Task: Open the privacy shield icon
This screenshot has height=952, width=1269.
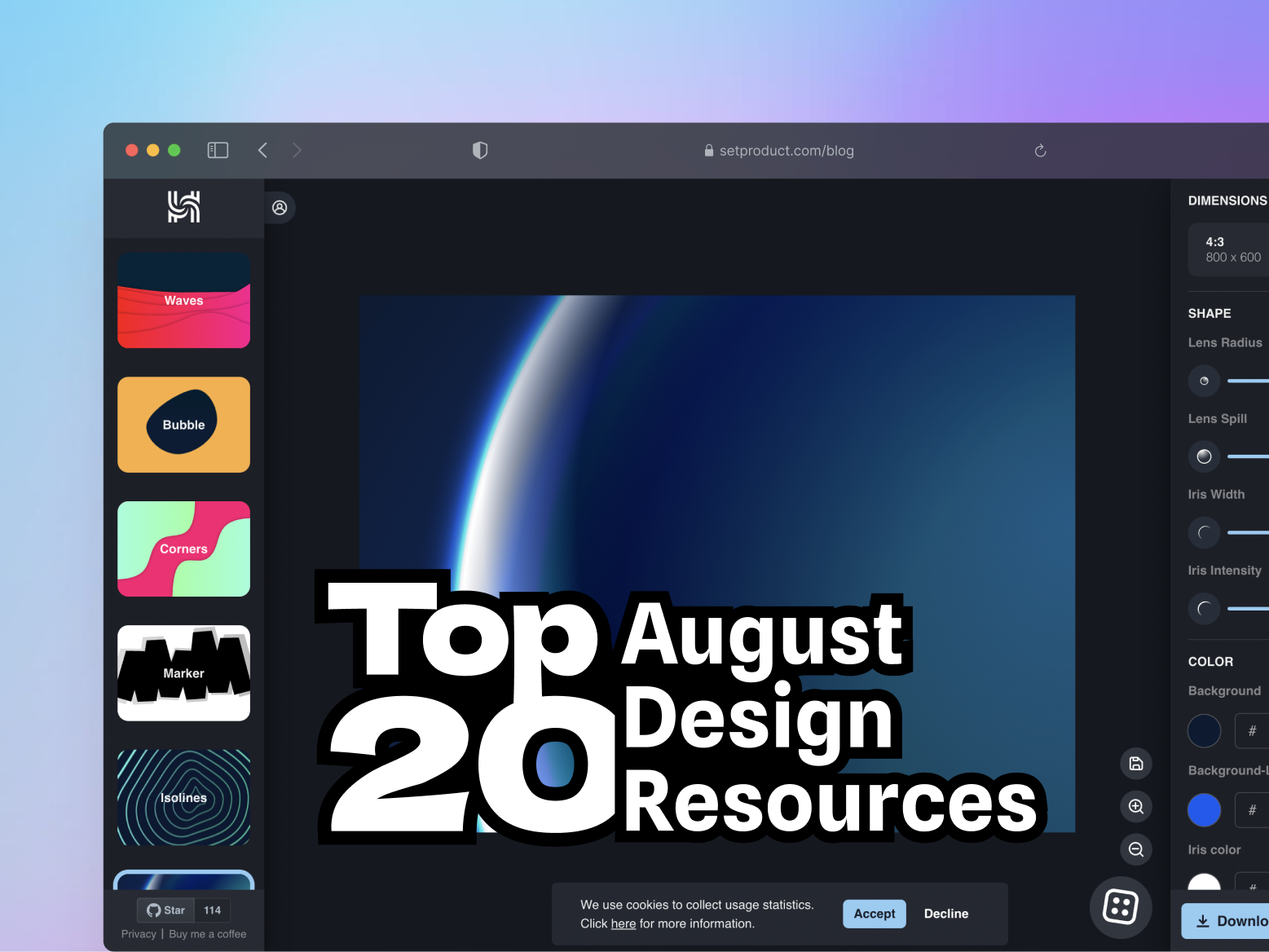Action: click(480, 150)
